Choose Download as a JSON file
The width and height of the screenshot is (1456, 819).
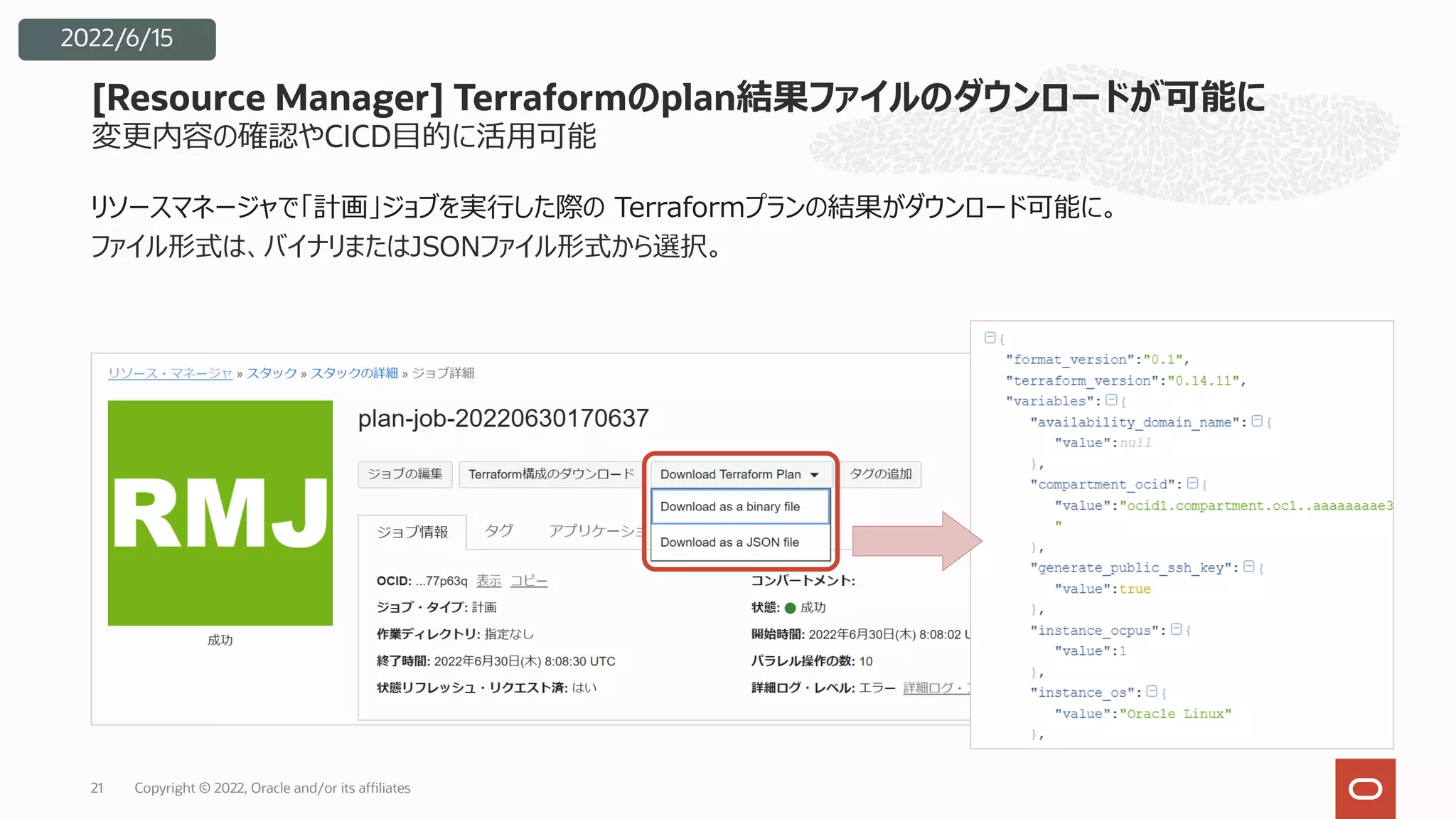(740, 542)
